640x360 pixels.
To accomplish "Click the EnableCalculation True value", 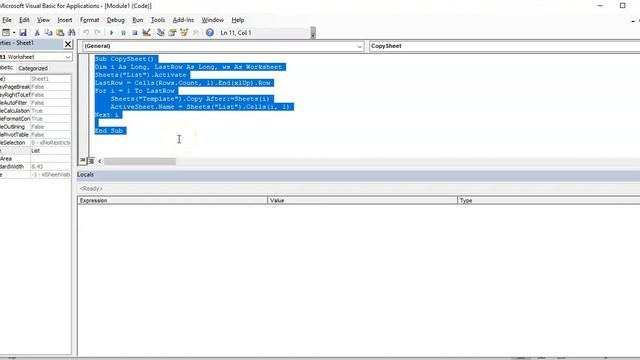I will pyautogui.click(x=51, y=111).
